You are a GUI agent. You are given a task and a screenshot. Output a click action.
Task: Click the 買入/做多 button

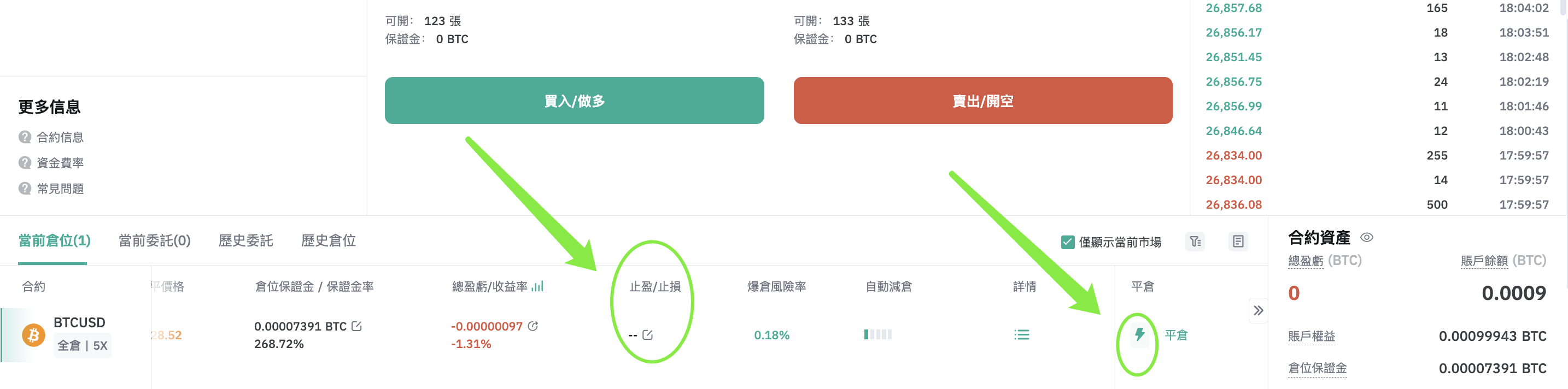click(x=574, y=101)
